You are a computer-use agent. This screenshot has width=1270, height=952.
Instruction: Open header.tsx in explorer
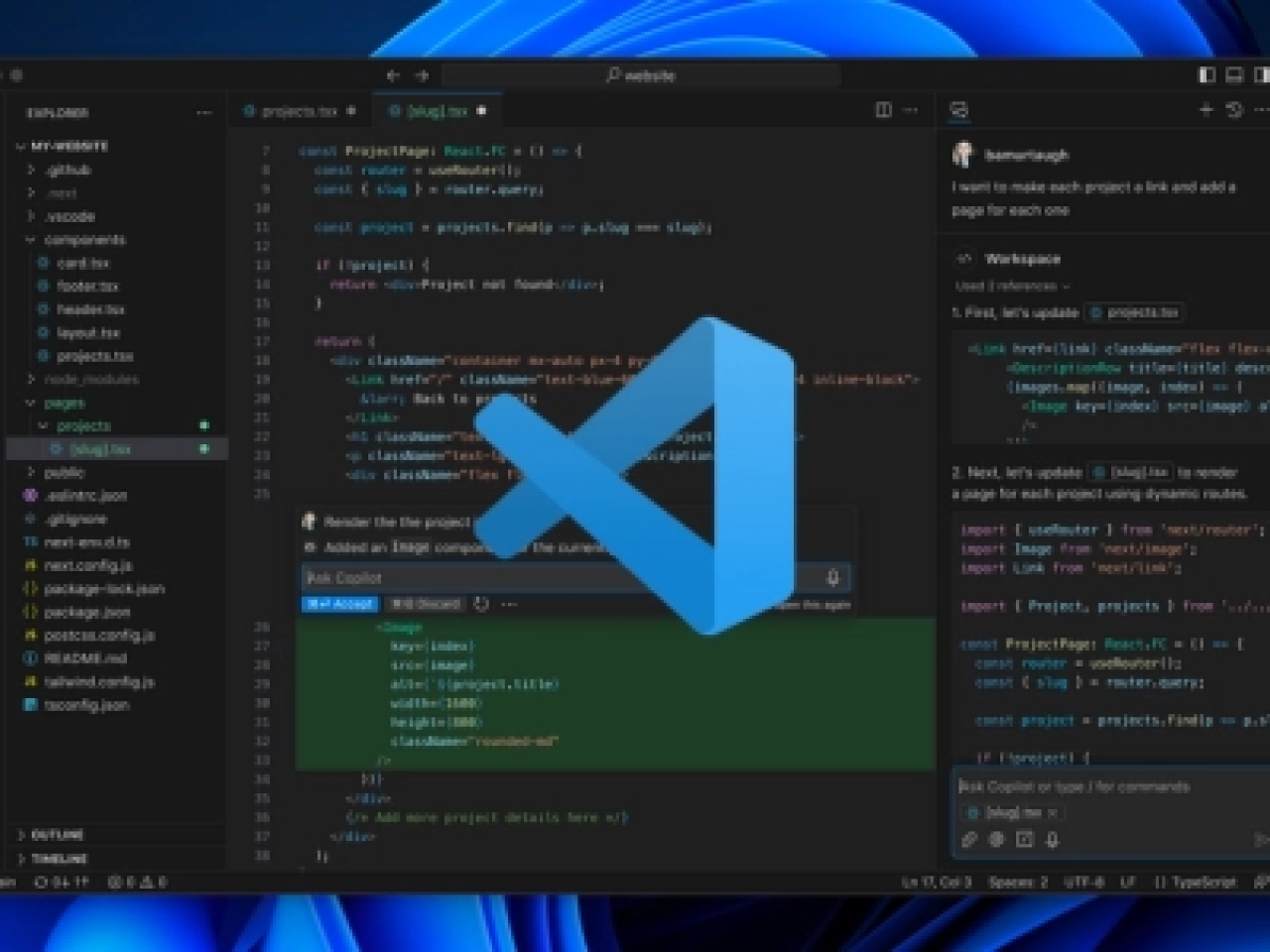coord(117,309)
